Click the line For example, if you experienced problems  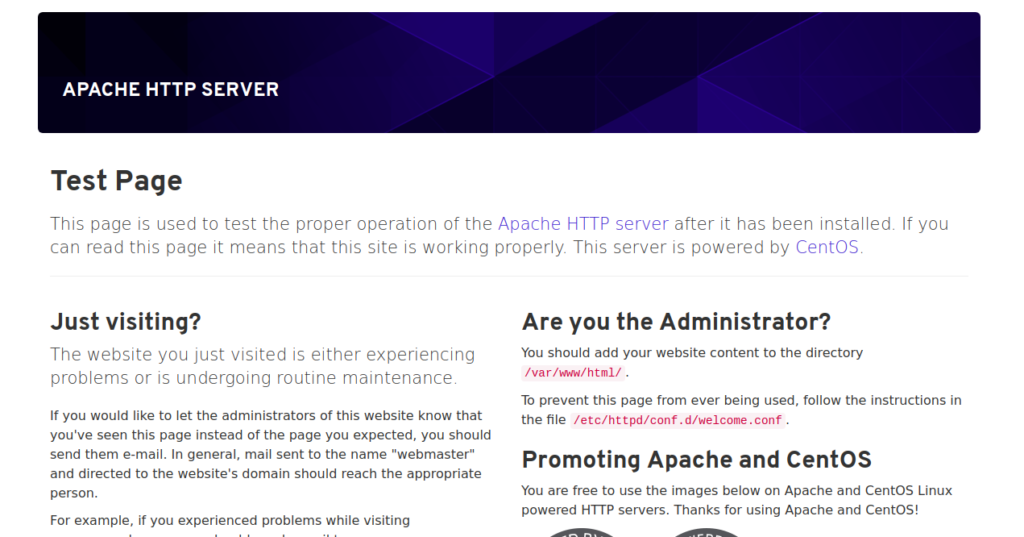point(230,521)
